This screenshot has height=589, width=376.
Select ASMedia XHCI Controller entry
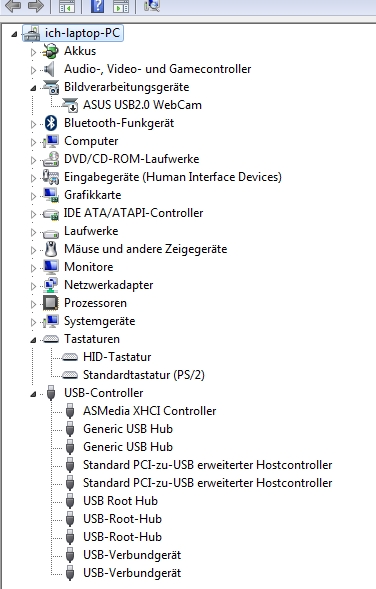point(149,411)
